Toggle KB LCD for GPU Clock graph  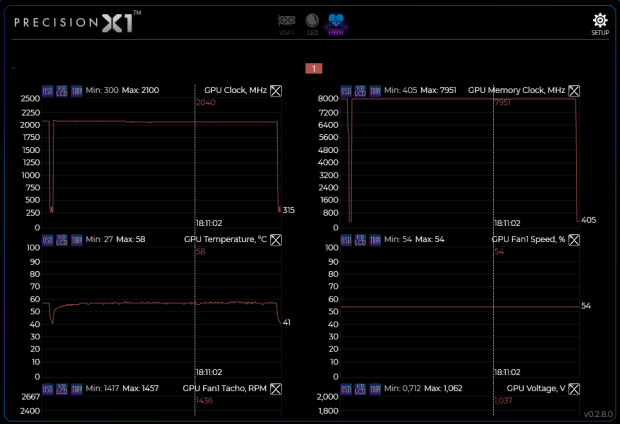pyautogui.click(x=62, y=91)
